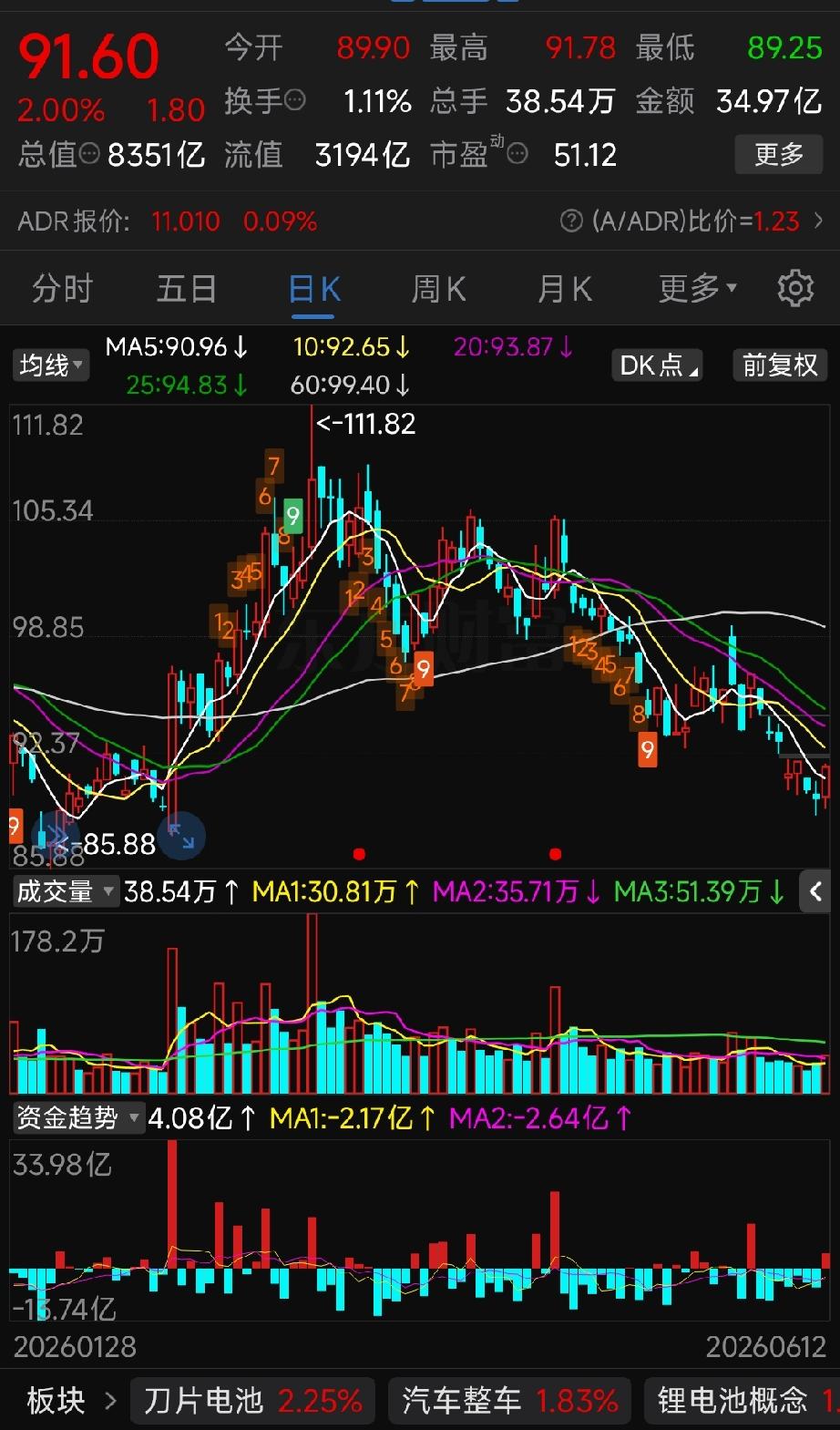This screenshot has height=1430, width=840.
Task: Tap the 总手 38.54万 value
Action: (x=560, y=100)
